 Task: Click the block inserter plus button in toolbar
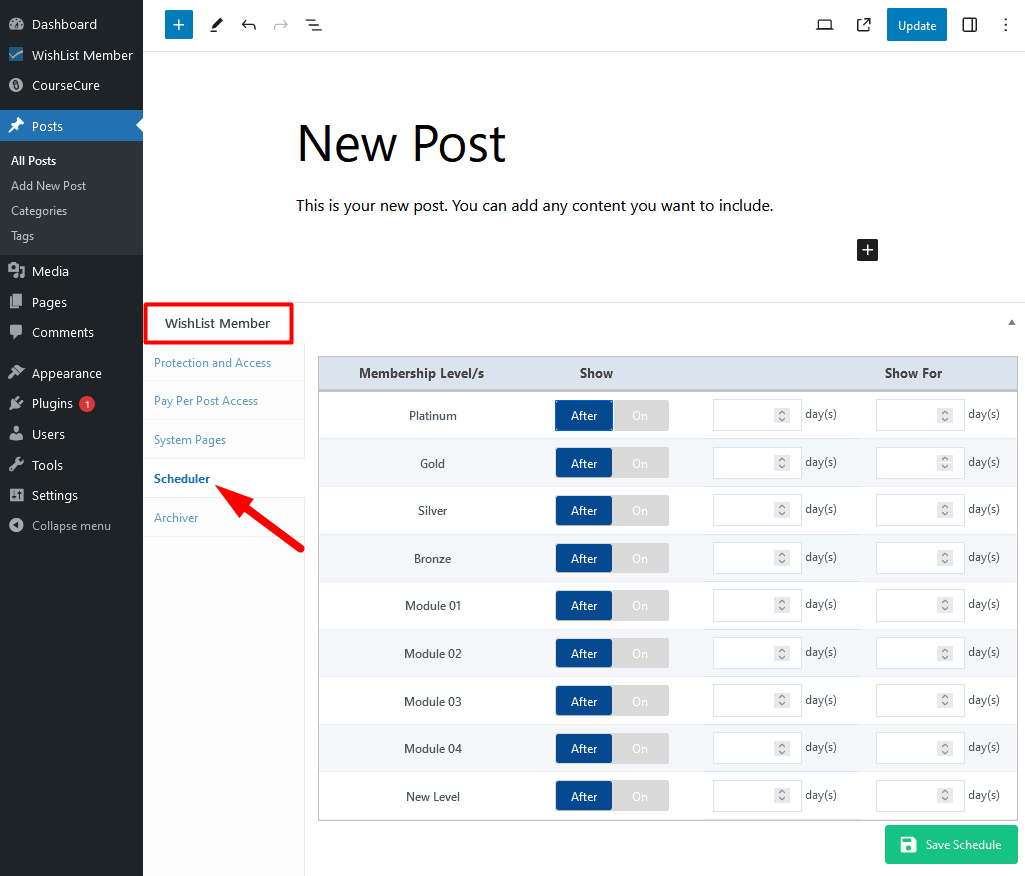(178, 25)
